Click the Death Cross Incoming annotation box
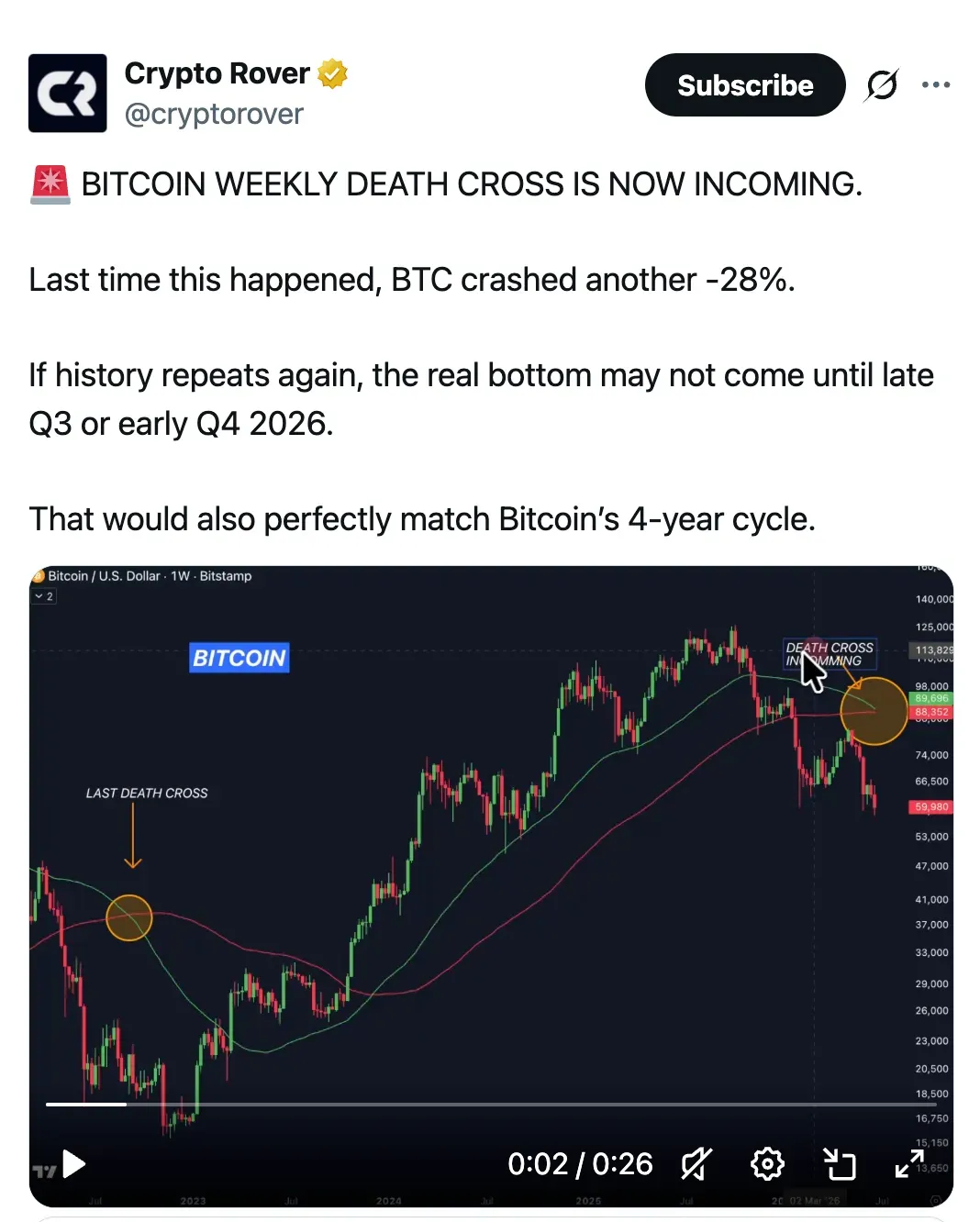980x1222 pixels. 830,654
